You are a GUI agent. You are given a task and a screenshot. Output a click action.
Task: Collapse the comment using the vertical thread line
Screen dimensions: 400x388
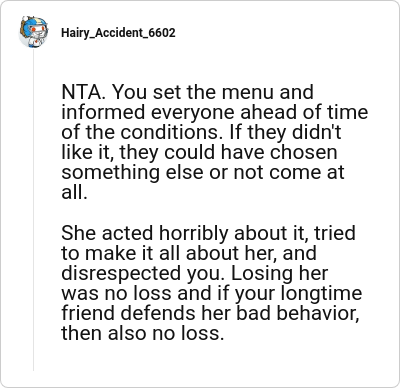coord(33,210)
